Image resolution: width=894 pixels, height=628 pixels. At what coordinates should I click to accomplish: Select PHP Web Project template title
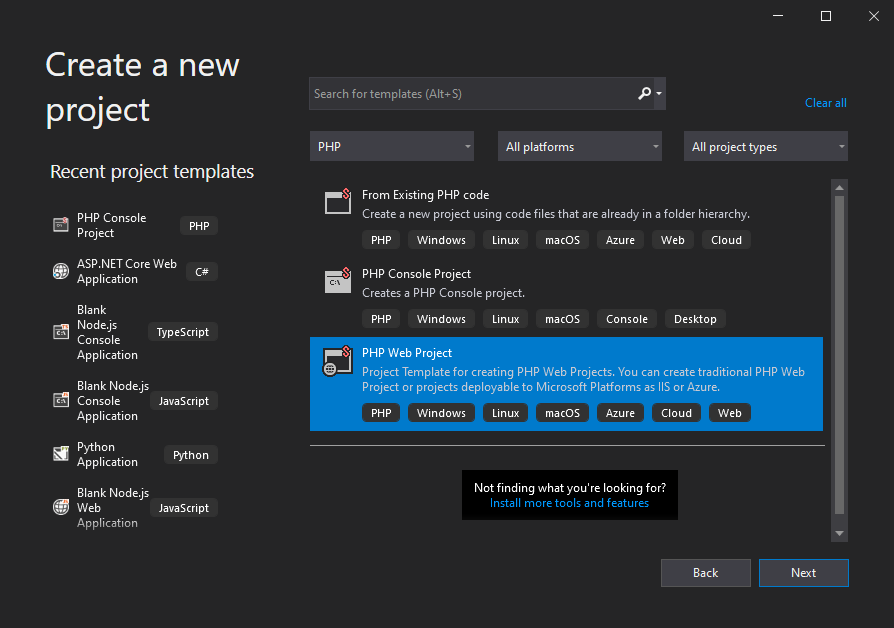point(407,353)
